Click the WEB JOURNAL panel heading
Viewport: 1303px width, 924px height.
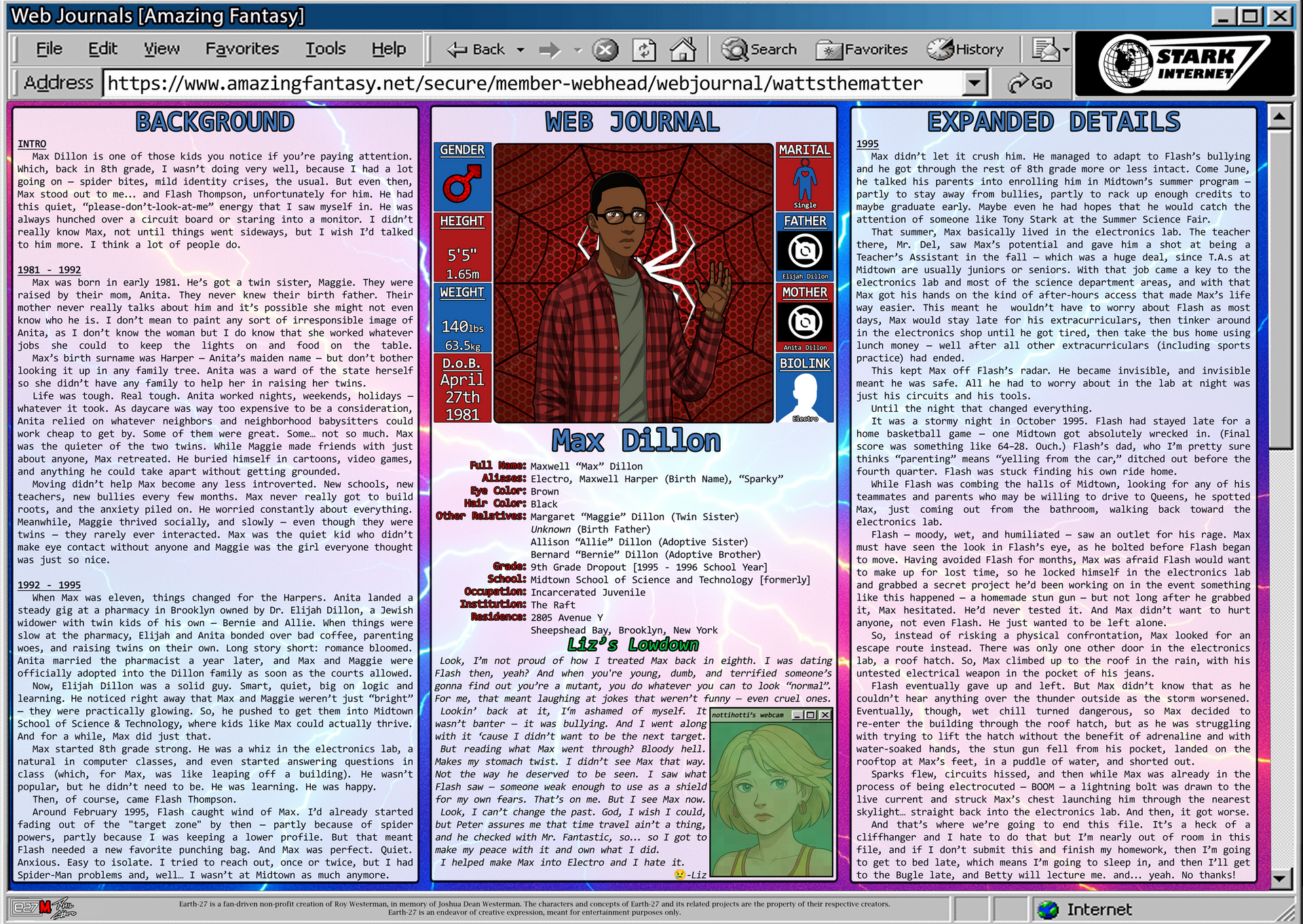[632, 122]
